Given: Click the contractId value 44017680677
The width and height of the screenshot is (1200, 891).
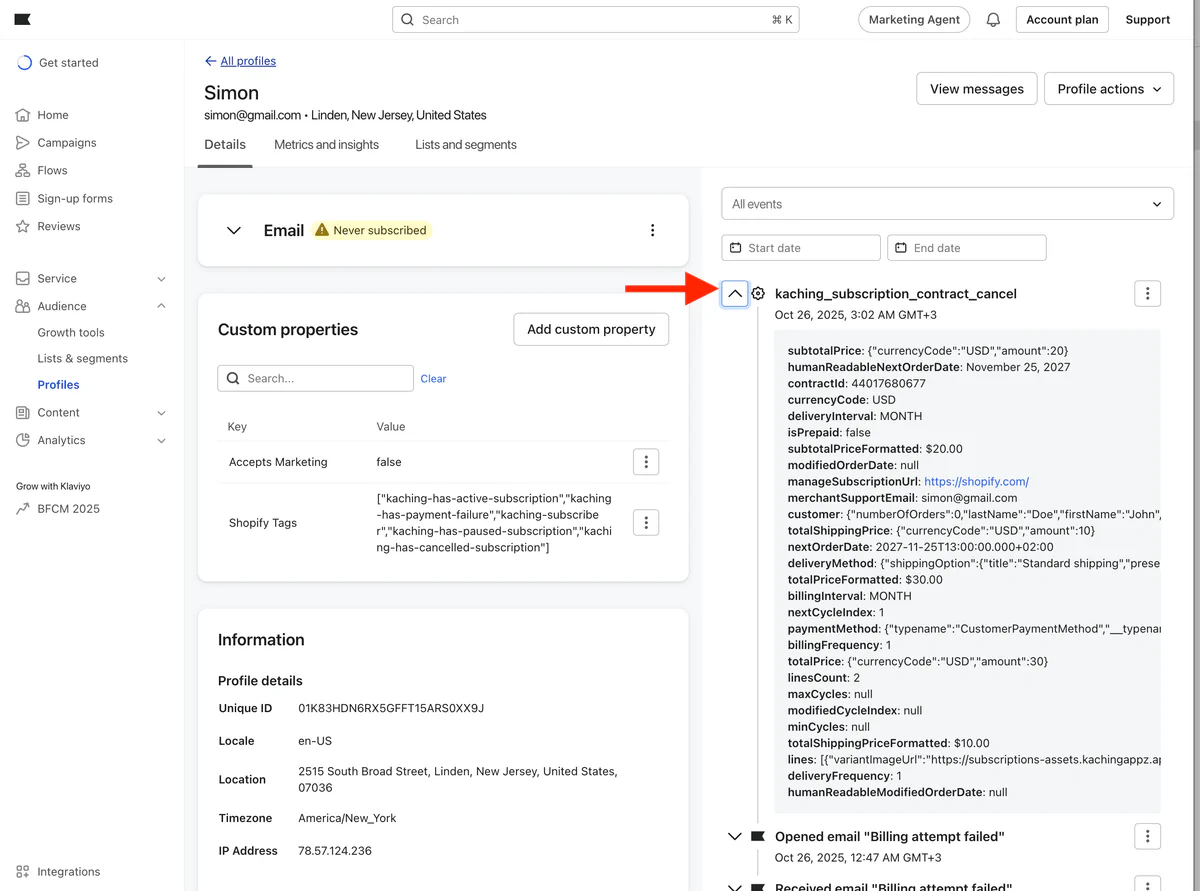Looking at the screenshot, I should pos(888,384).
